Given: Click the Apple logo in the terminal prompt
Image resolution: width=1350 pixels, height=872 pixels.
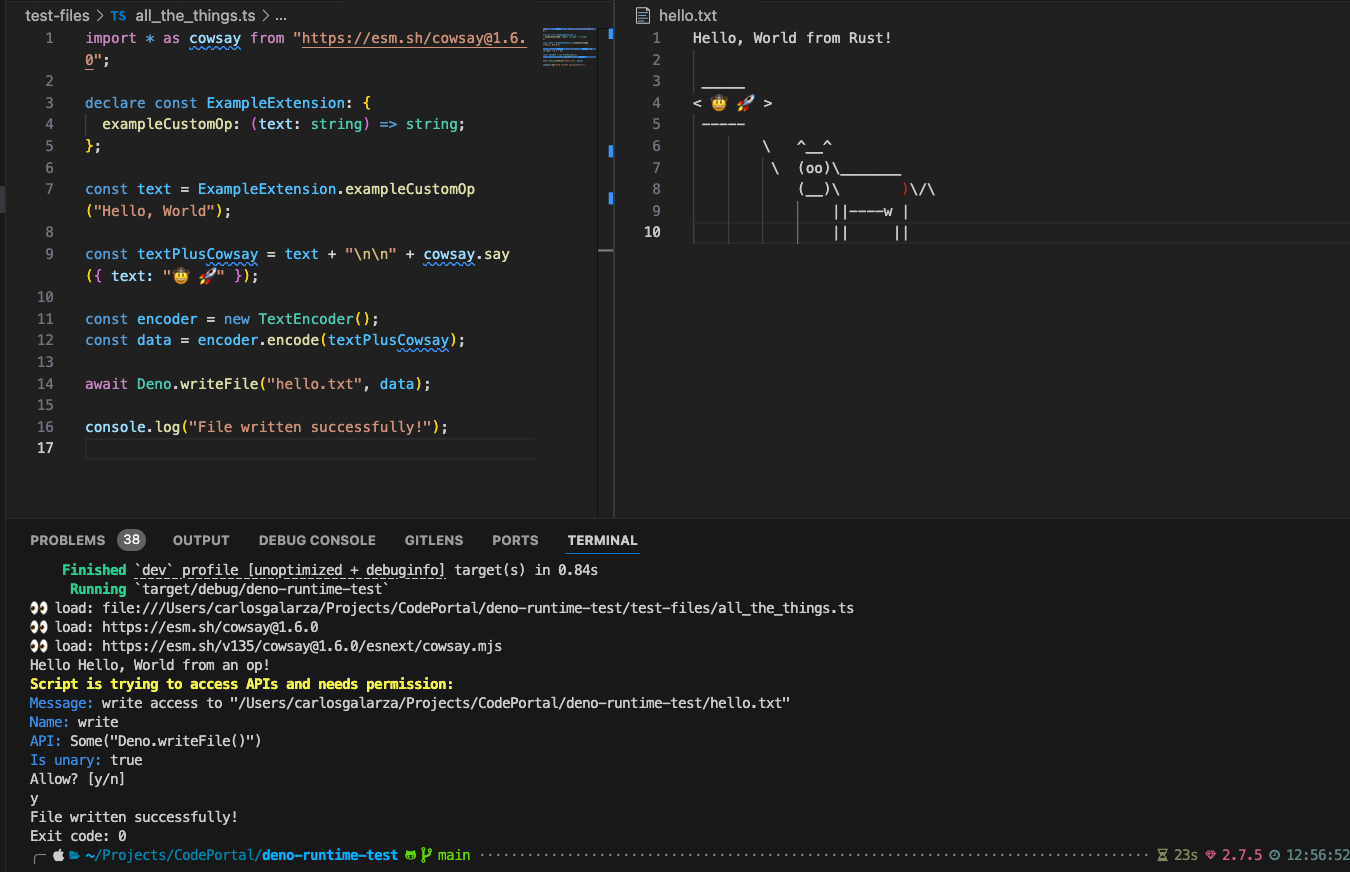Looking at the screenshot, I should (x=58, y=856).
